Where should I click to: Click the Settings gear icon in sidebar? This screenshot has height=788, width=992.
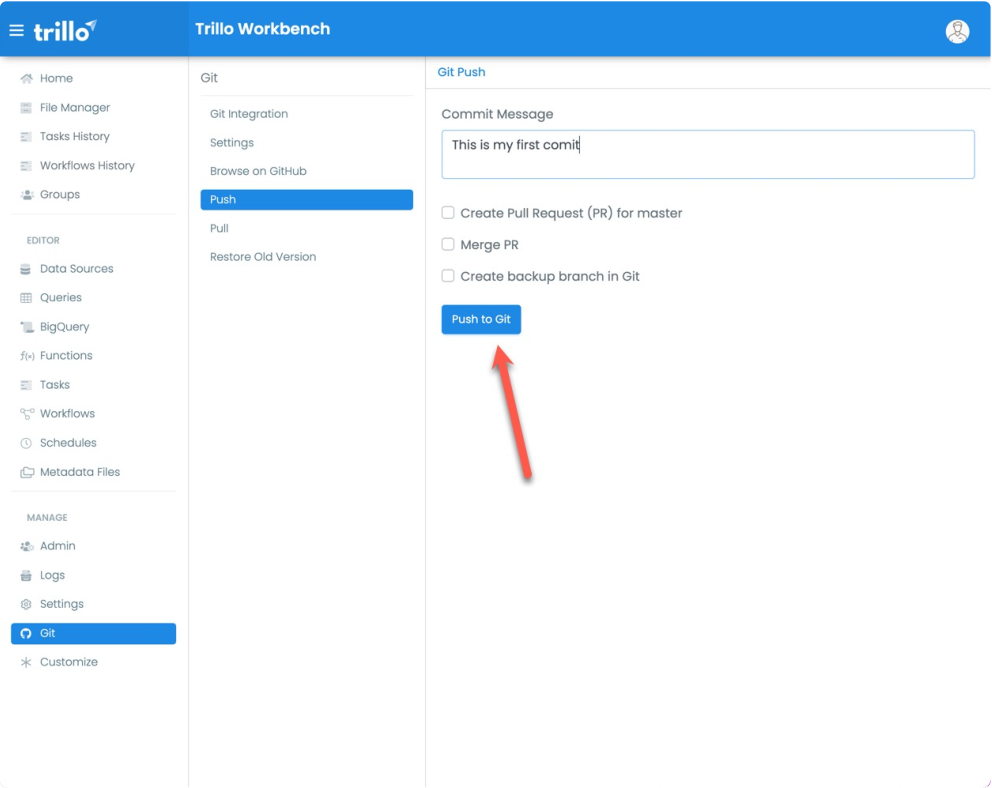tap(26, 605)
